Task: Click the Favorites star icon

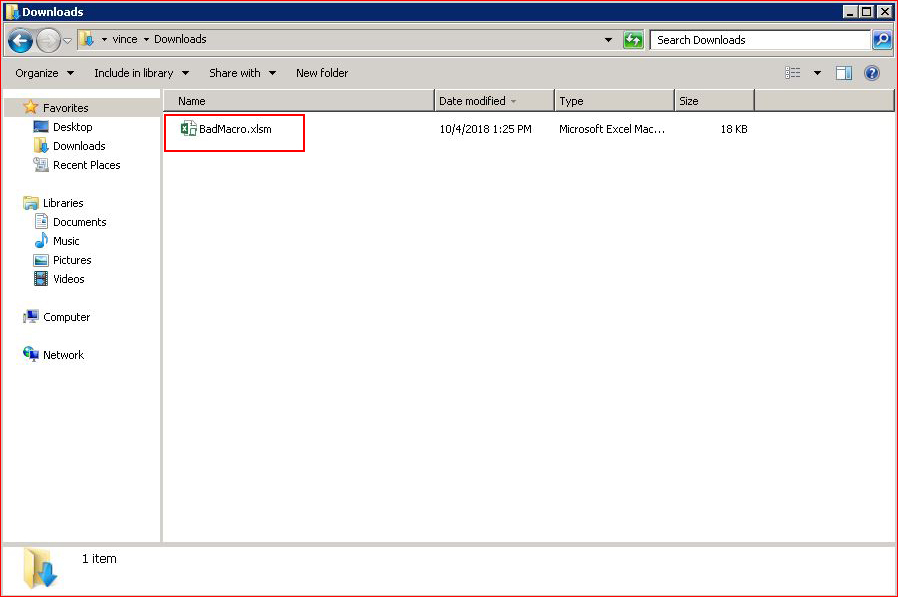Action: tap(30, 107)
